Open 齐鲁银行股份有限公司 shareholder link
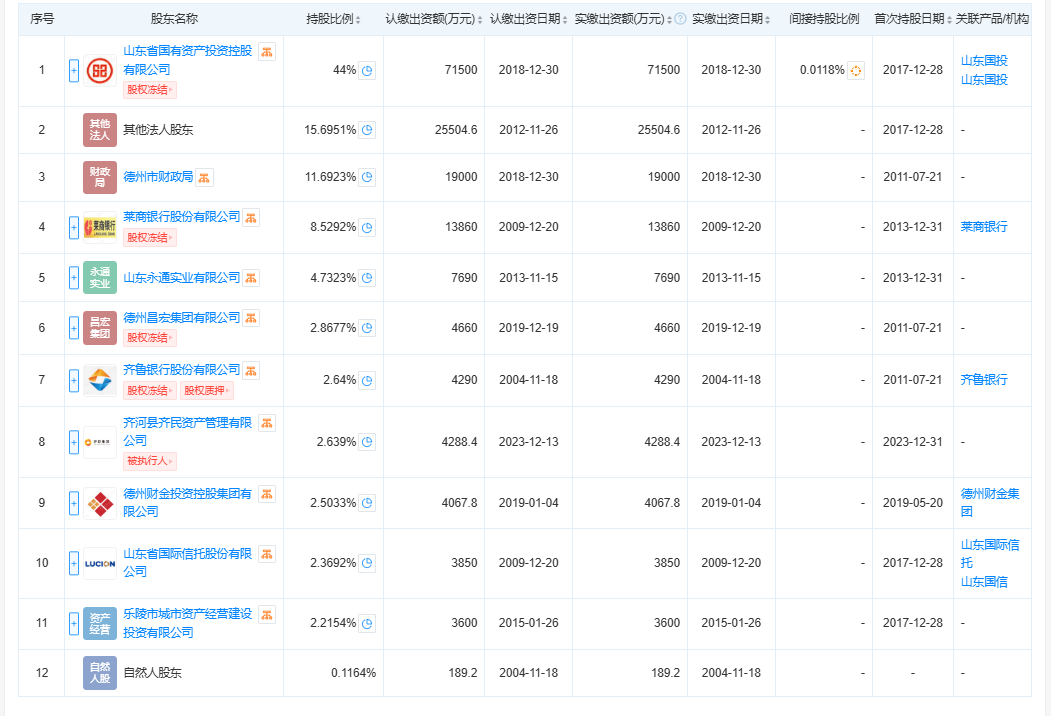Screen dimensions: 1051x716 182,370
